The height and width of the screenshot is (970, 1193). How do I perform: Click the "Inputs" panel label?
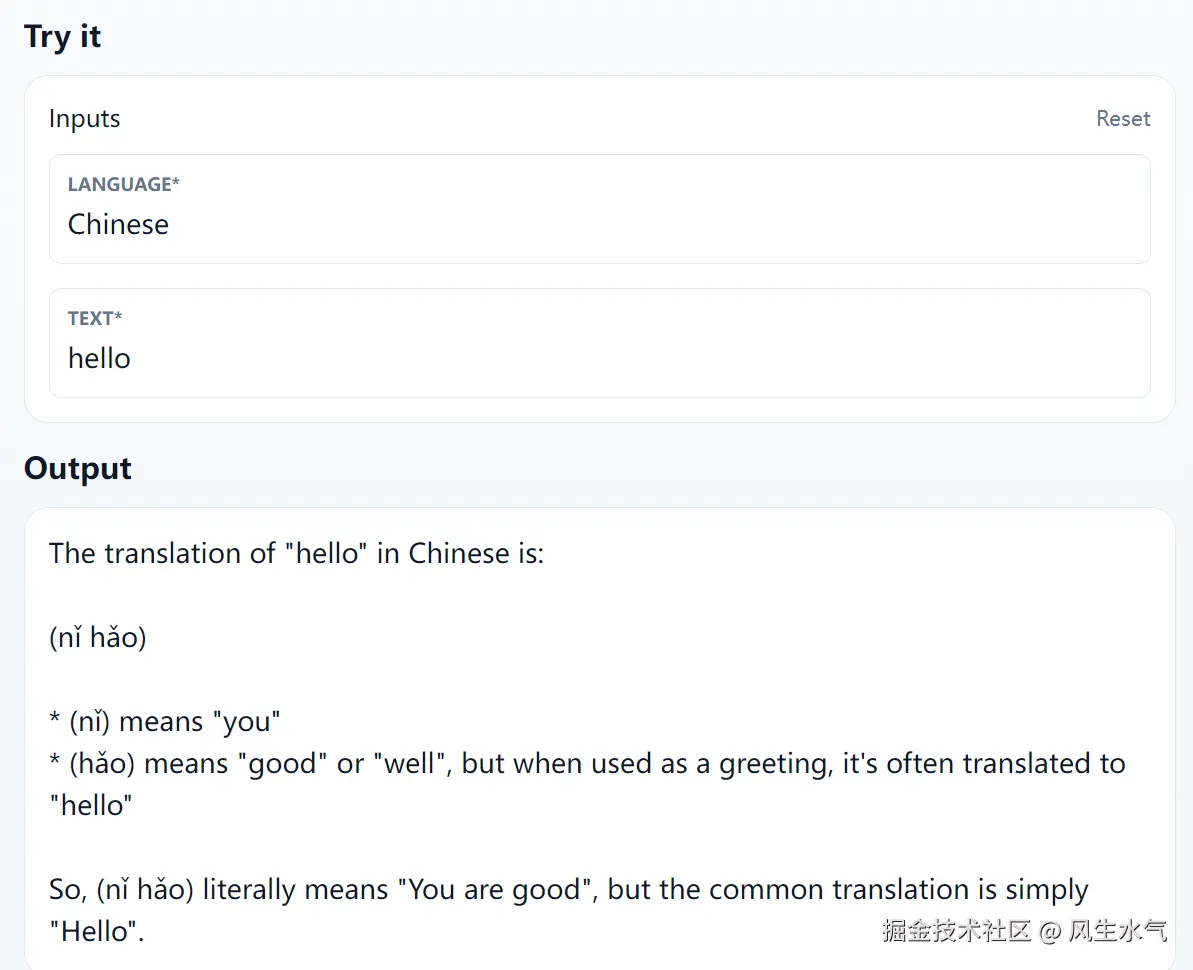[84, 119]
